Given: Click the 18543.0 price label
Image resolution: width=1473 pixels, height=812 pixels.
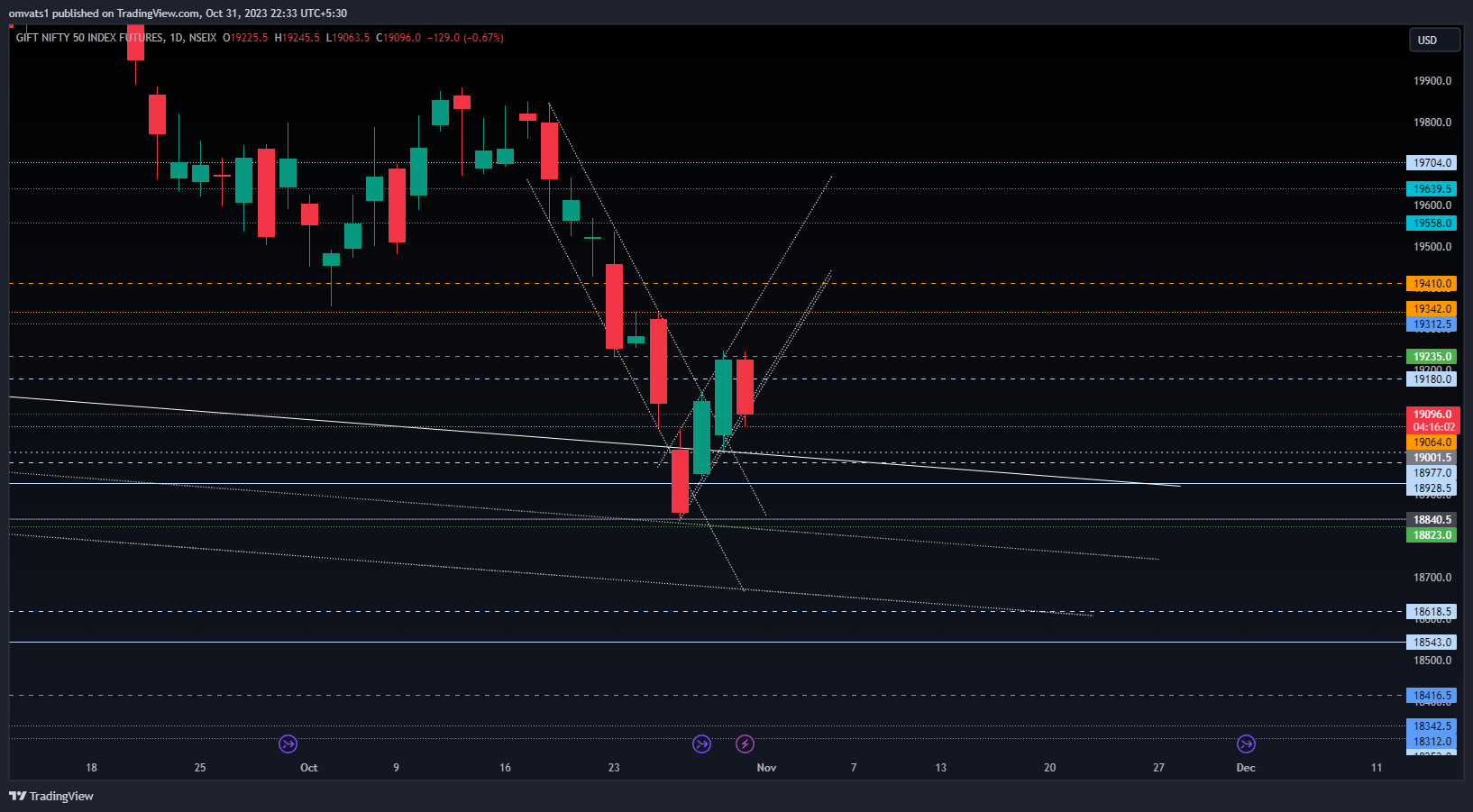Looking at the screenshot, I should tap(1432, 643).
